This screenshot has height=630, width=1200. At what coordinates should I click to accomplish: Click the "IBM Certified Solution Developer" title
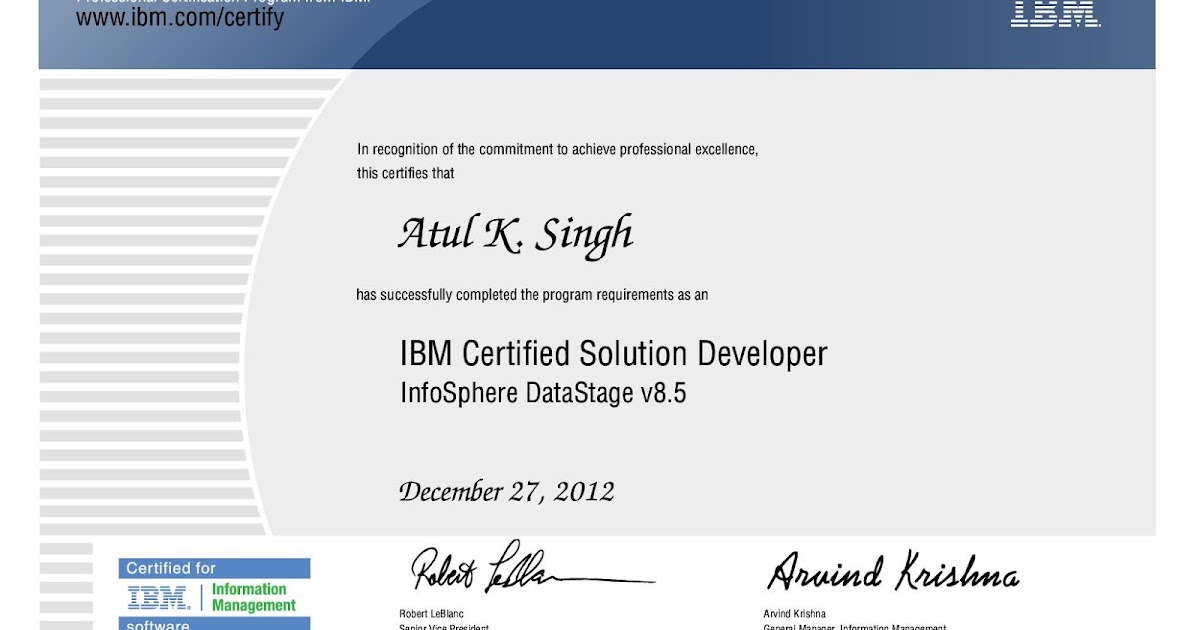[614, 353]
